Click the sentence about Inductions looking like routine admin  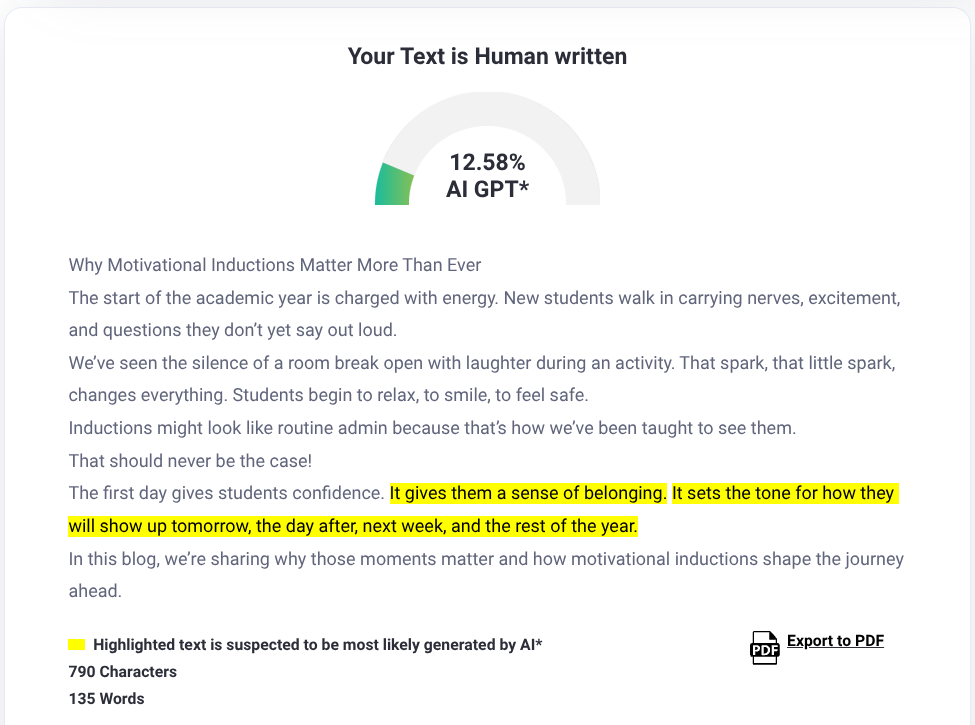coord(432,428)
